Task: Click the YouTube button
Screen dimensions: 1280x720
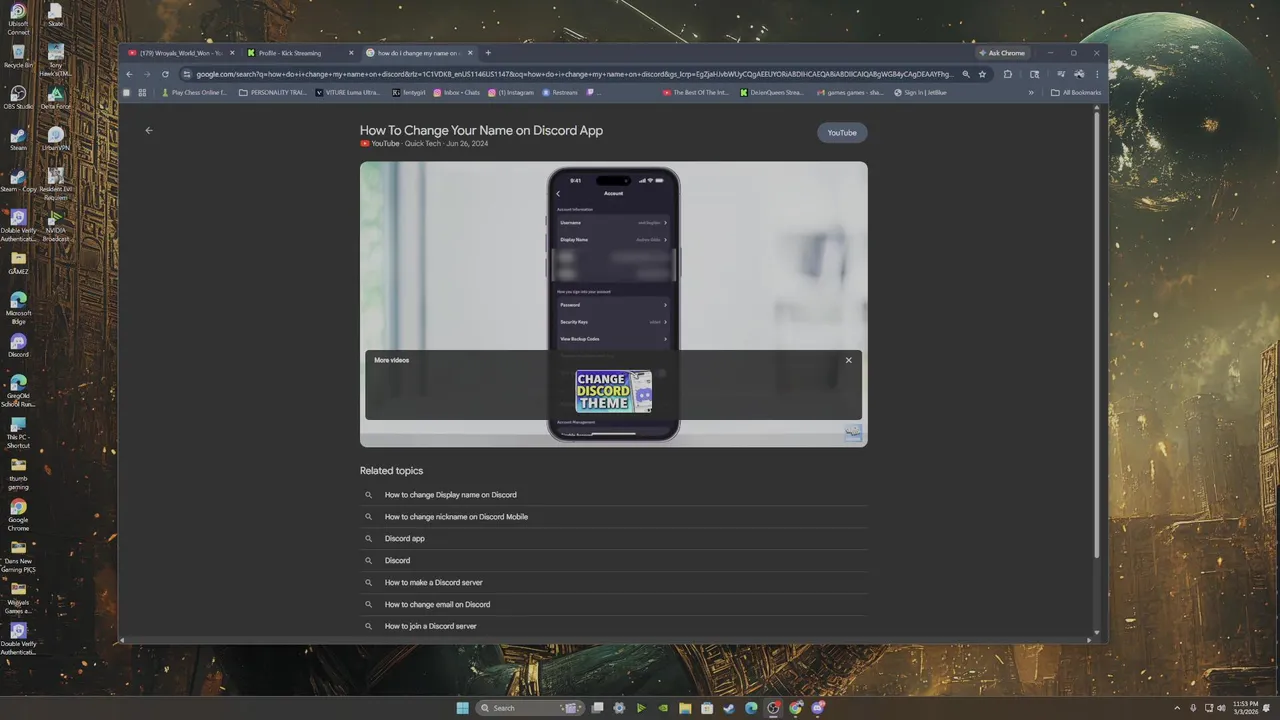Action: [x=842, y=133]
